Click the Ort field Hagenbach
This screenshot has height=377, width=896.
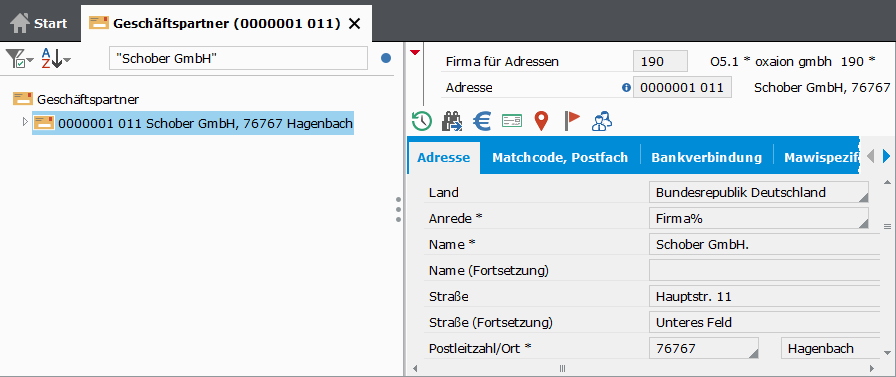(830, 348)
